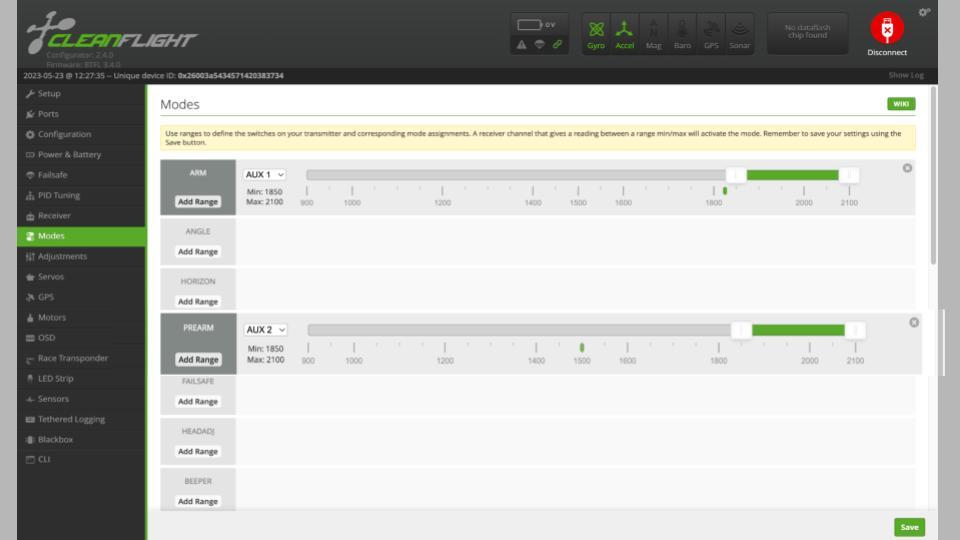The height and width of the screenshot is (540, 960).
Task: Click the Disconnect USB icon
Action: [887, 28]
